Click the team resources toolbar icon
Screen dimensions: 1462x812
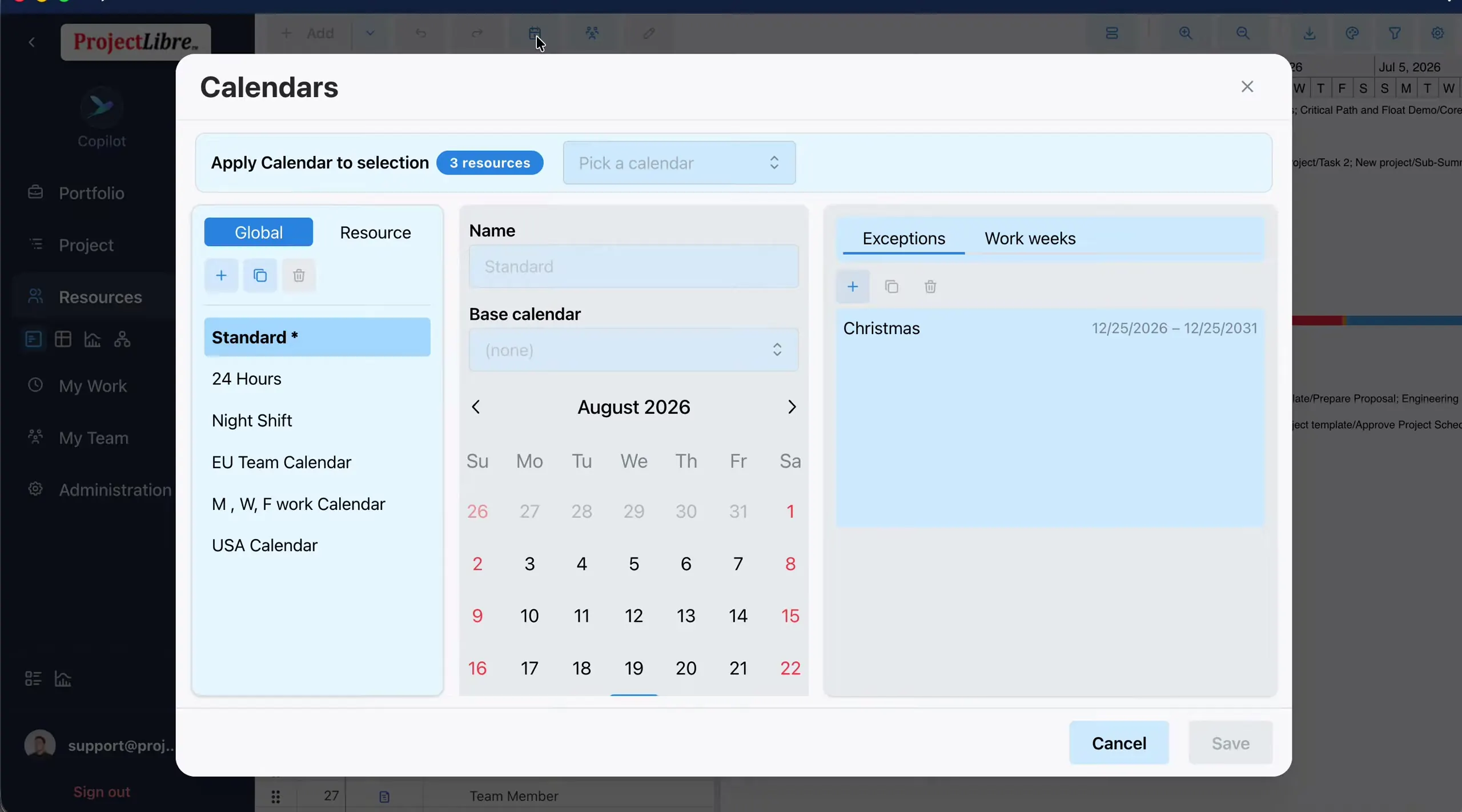point(592,33)
